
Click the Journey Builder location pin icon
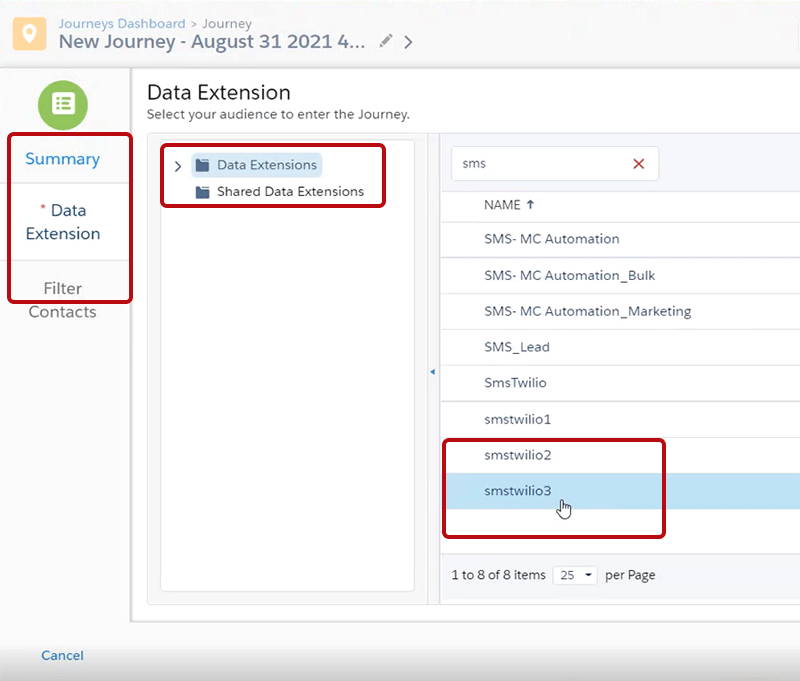(x=31, y=33)
